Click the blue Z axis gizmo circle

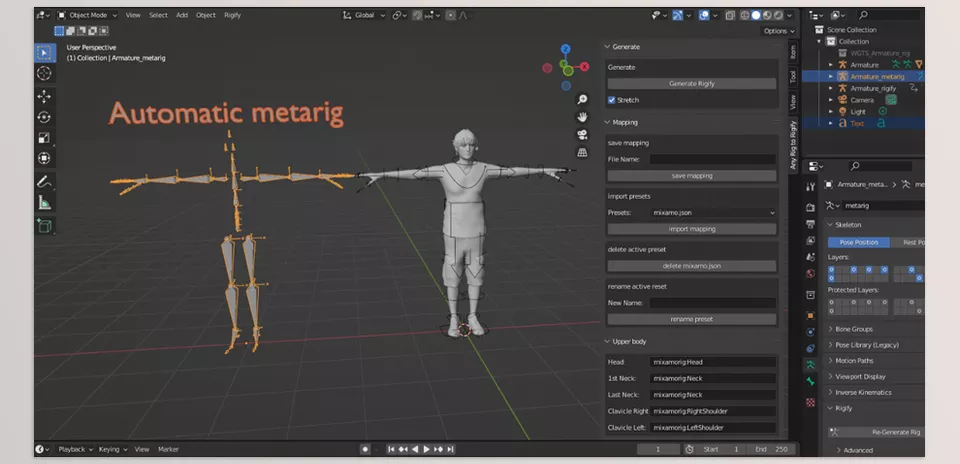566,49
